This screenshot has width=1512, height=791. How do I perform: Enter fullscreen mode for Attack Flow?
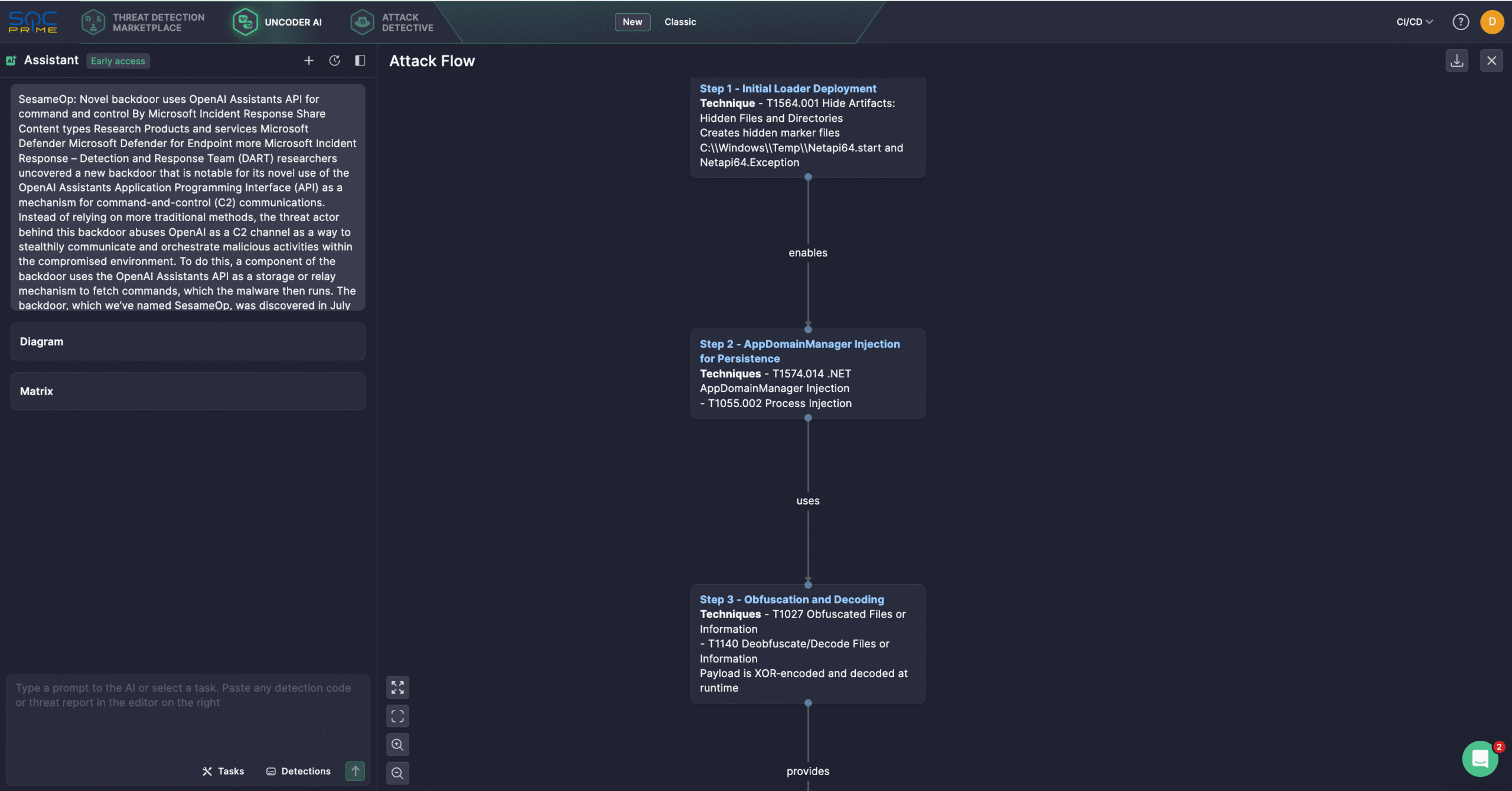(x=398, y=687)
